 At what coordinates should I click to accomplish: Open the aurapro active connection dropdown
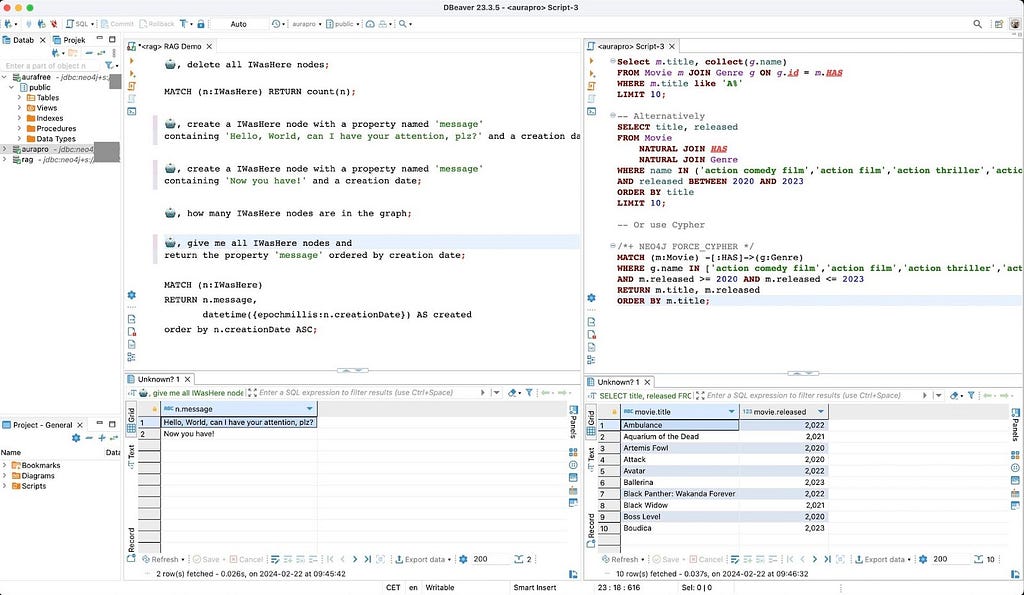tap(306, 24)
